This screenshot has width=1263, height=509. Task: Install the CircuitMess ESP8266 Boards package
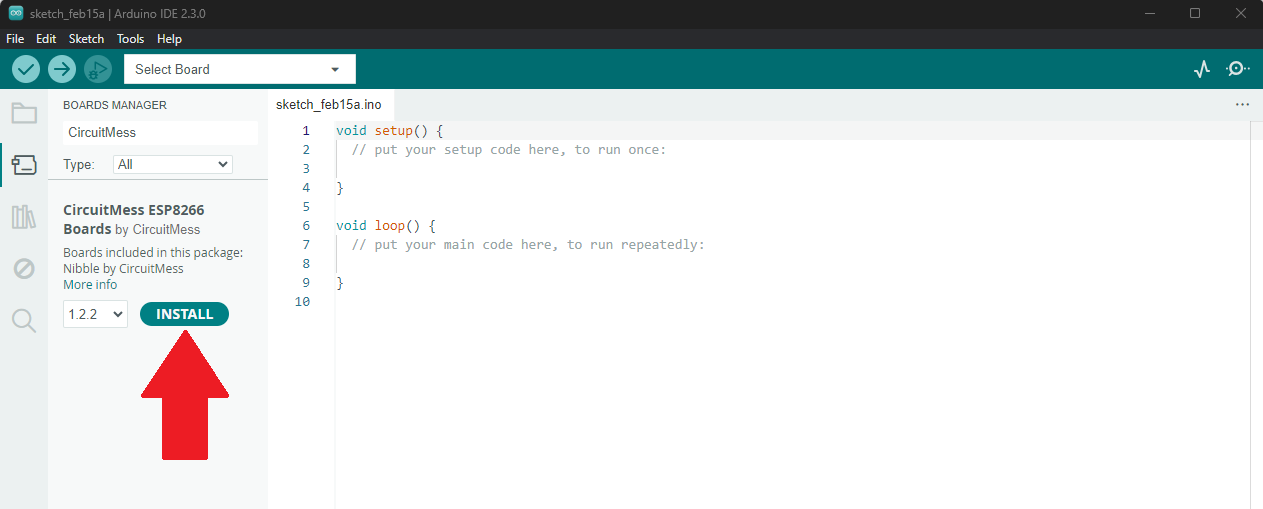pyautogui.click(x=185, y=314)
